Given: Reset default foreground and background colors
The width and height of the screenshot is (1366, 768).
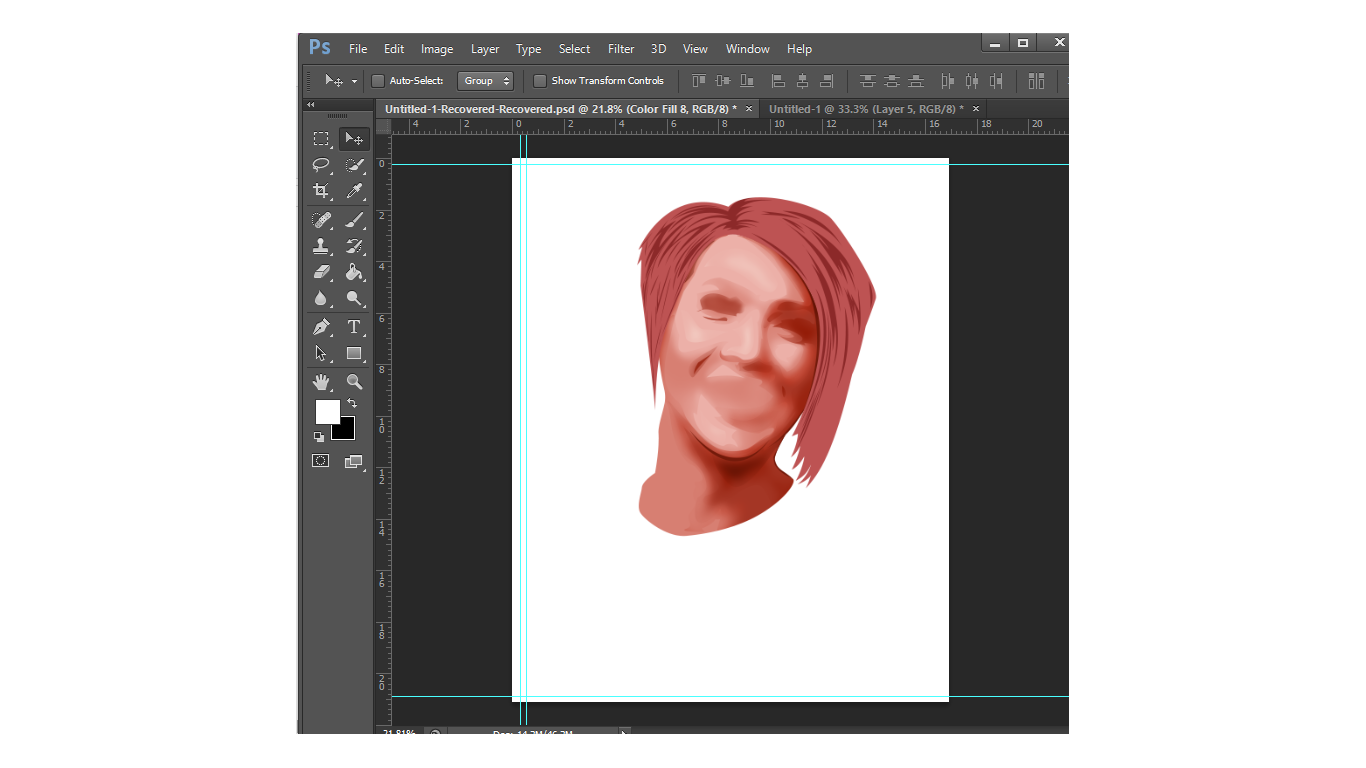Looking at the screenshot, I should click(319, 437).
